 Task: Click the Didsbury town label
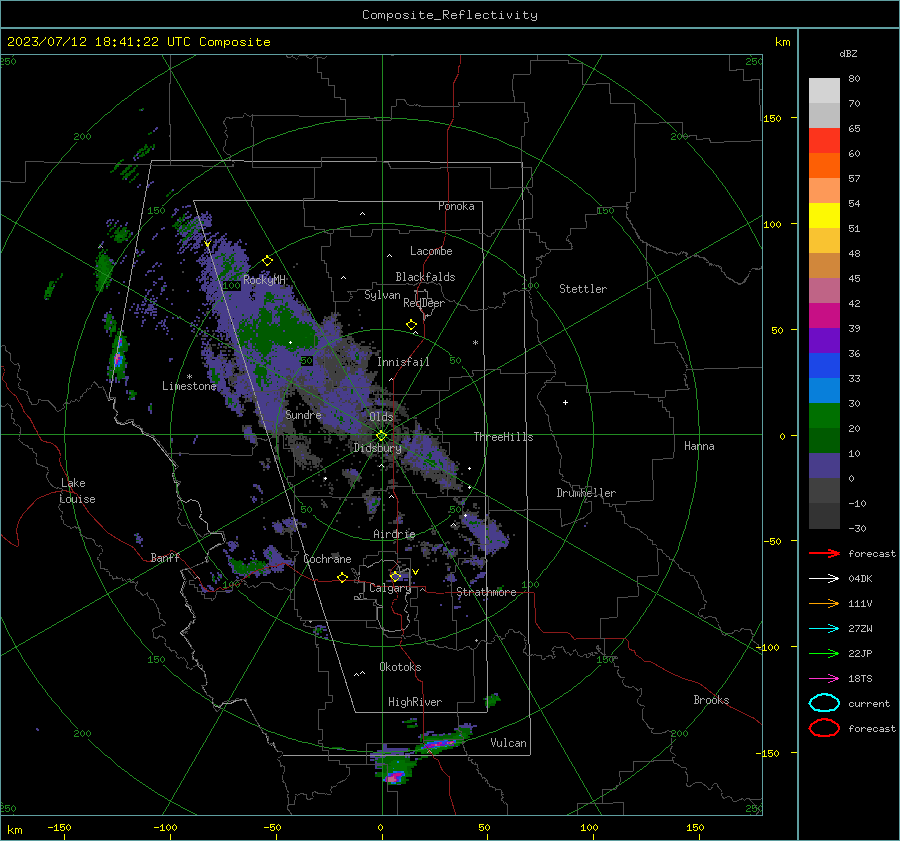tap(377, 448)
